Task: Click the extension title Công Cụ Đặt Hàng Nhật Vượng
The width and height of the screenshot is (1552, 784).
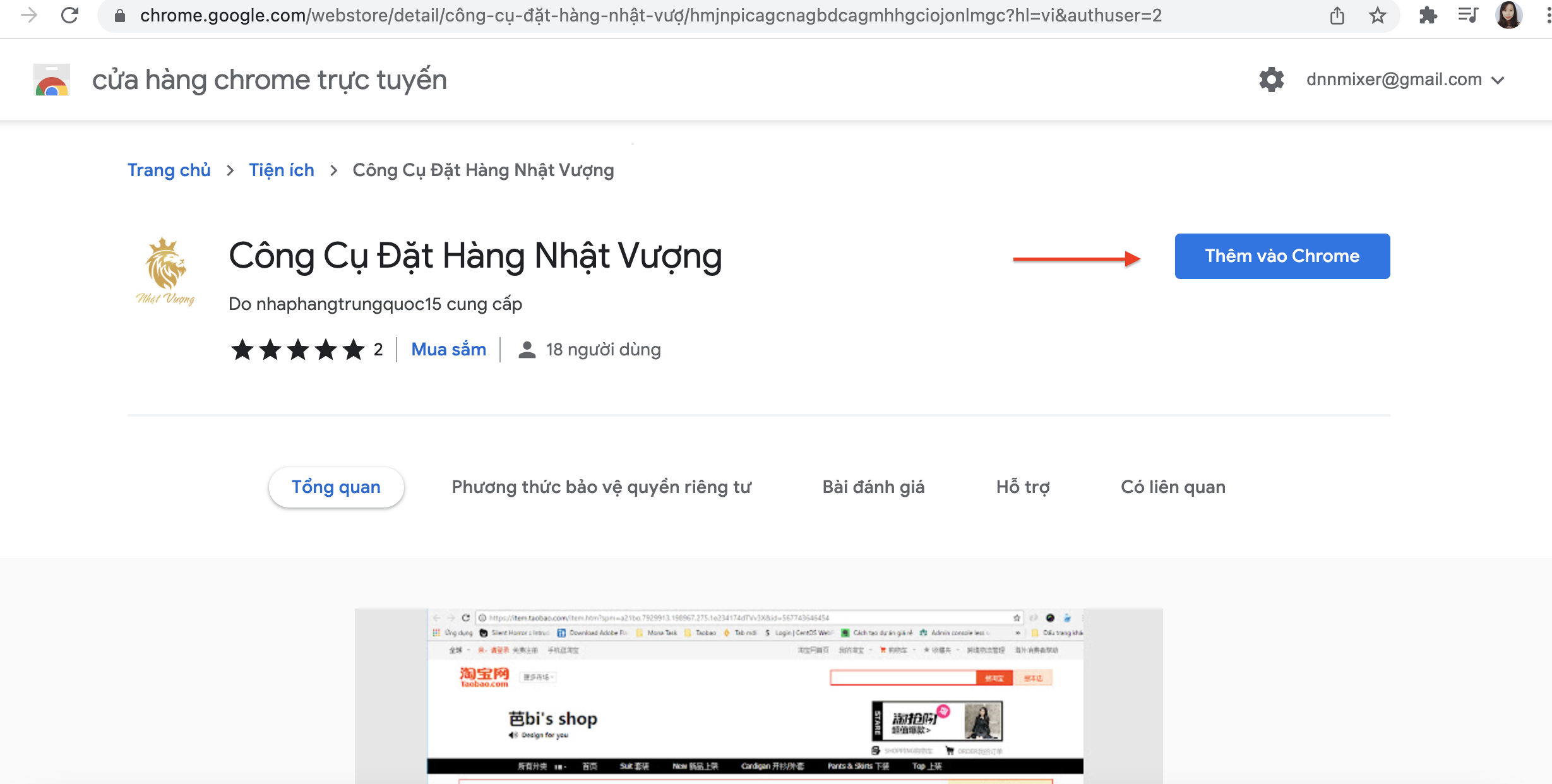Action: (x=475, y=256)
